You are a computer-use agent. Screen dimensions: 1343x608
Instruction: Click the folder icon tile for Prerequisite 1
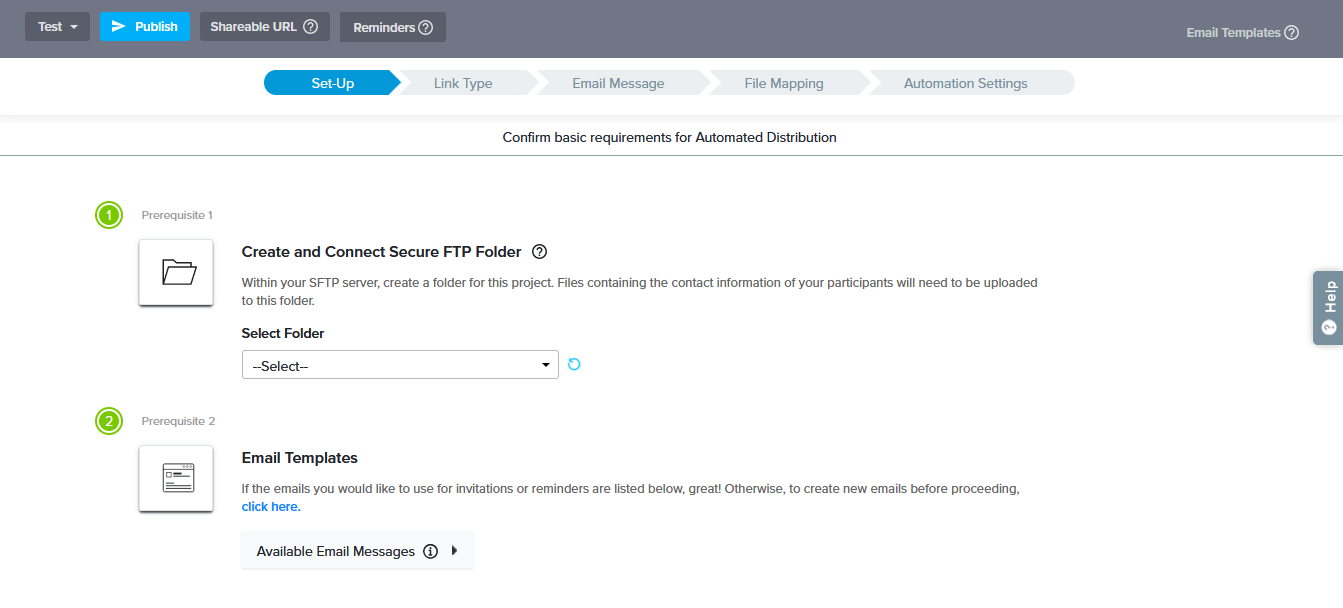pos(176,272)
